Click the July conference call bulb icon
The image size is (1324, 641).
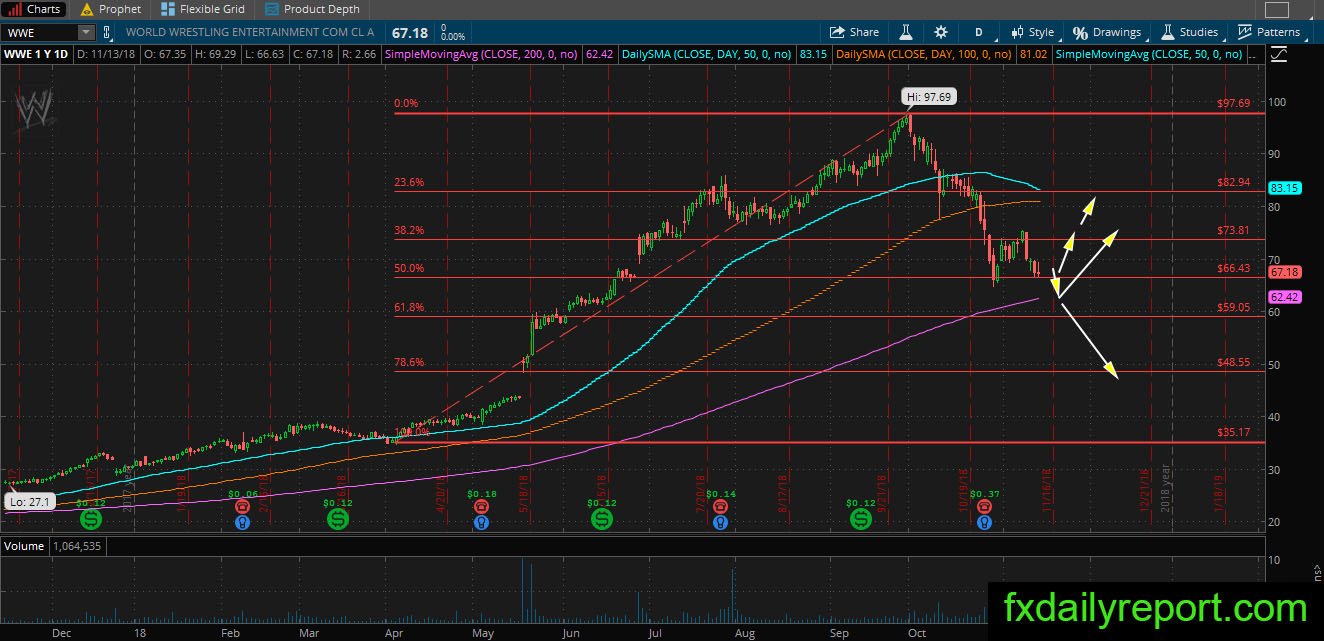point(720,522)
